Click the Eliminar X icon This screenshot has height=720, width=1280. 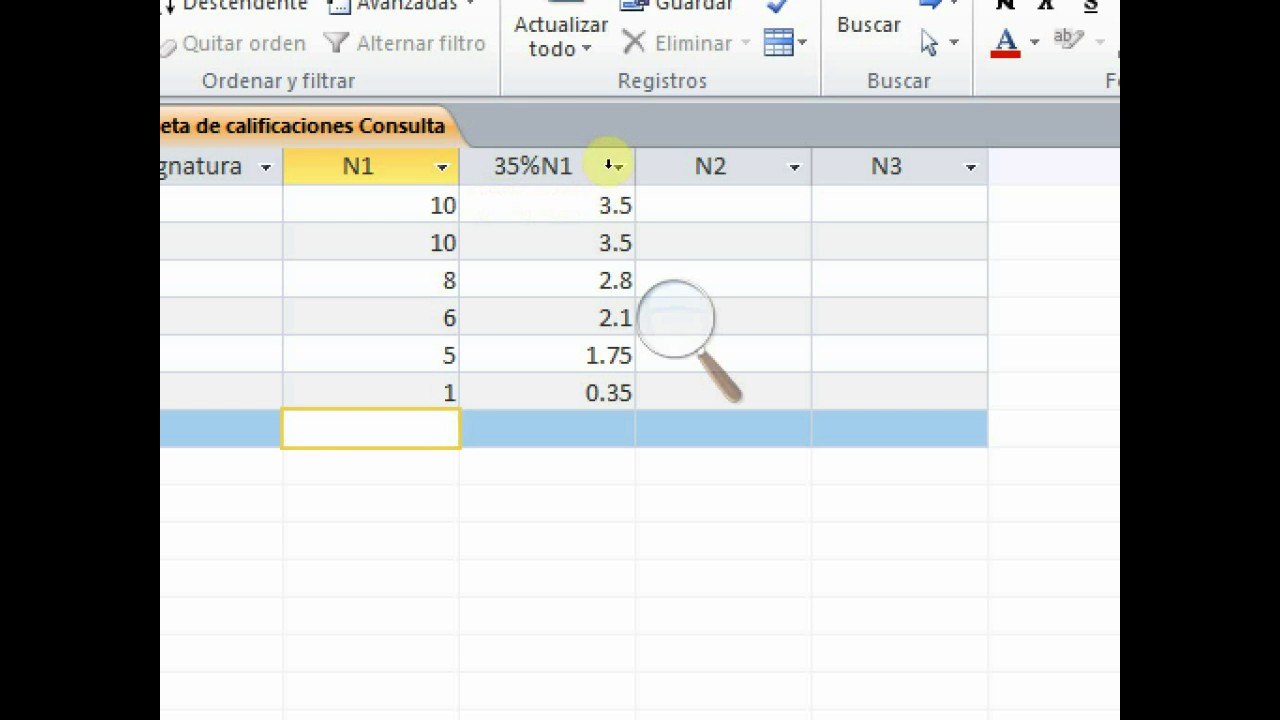pyautogui.click(x=633, y=43)
